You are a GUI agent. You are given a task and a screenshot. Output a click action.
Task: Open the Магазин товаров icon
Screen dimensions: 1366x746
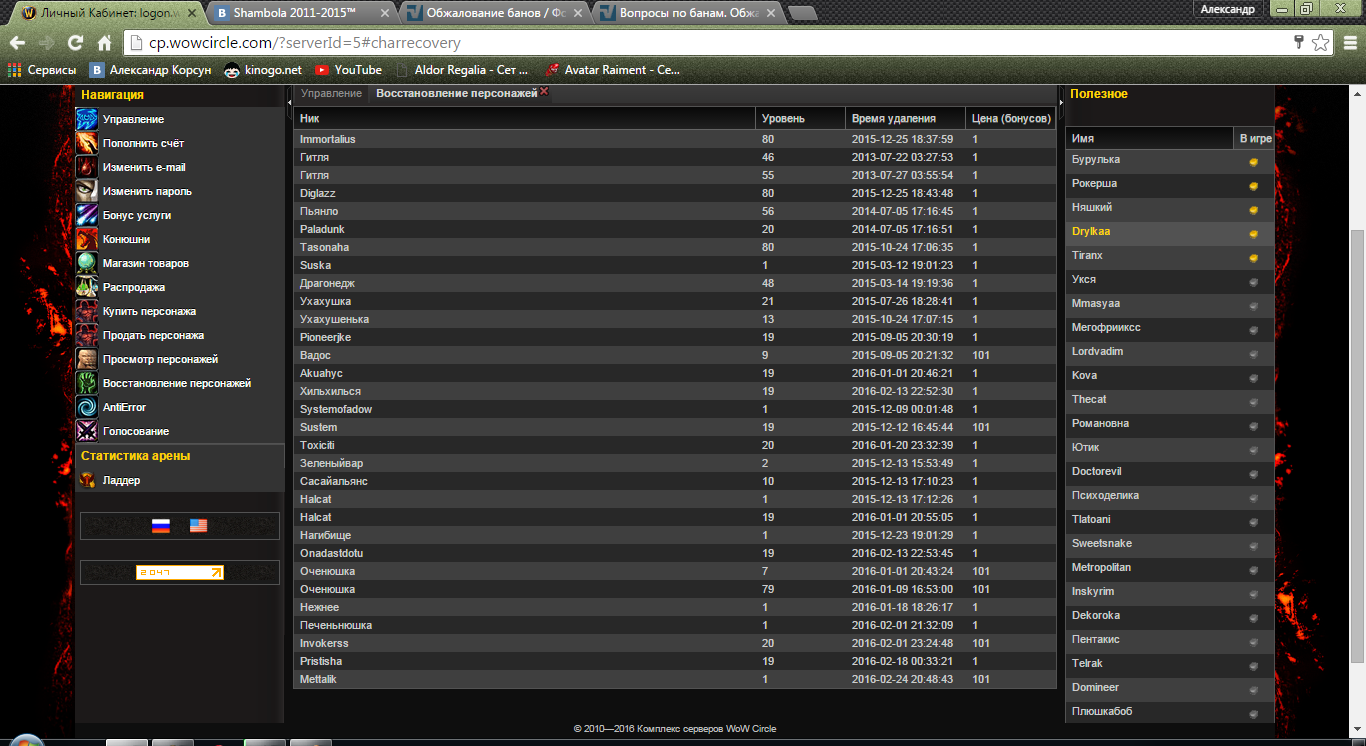[87, 263]
